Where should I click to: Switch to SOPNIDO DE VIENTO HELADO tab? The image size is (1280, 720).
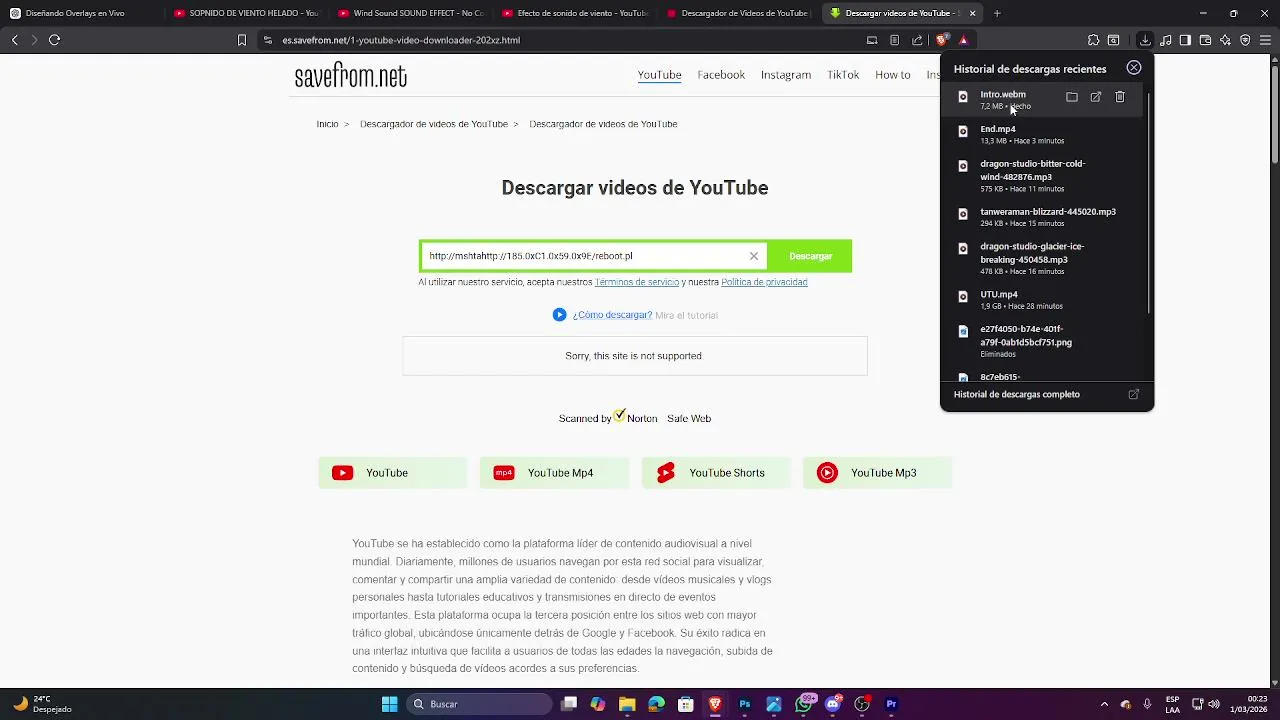(x=245, y=13)
